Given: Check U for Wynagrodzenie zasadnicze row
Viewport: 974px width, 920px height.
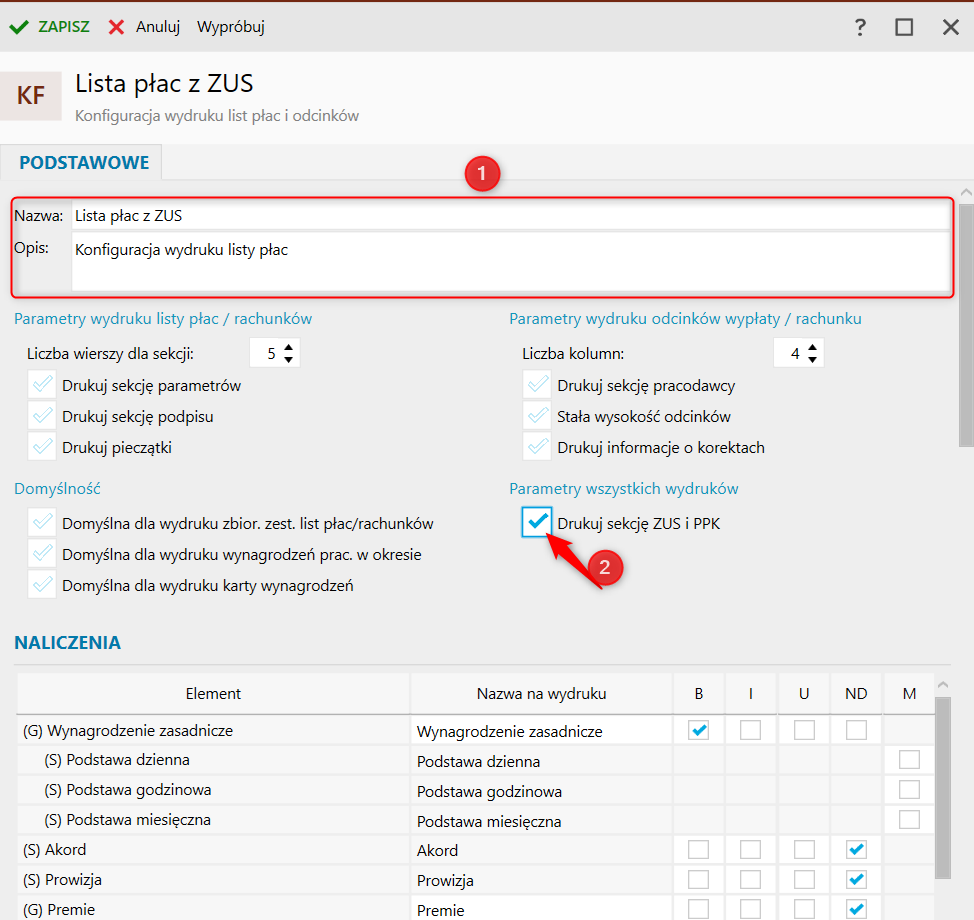Looking at the screenshot, I should pyautogui.click(x=804, y=730).
